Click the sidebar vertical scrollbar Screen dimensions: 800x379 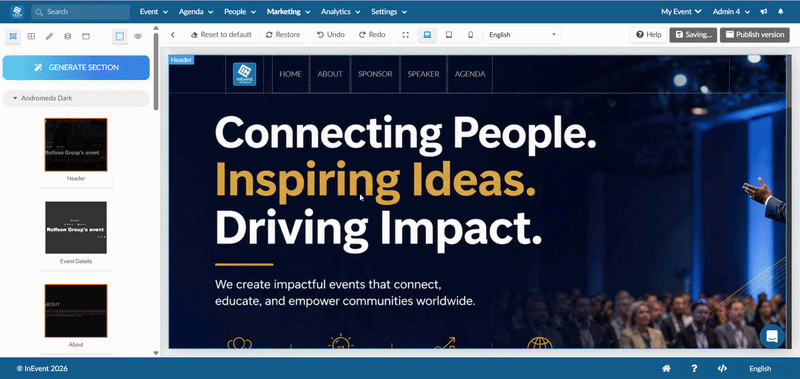156,71
